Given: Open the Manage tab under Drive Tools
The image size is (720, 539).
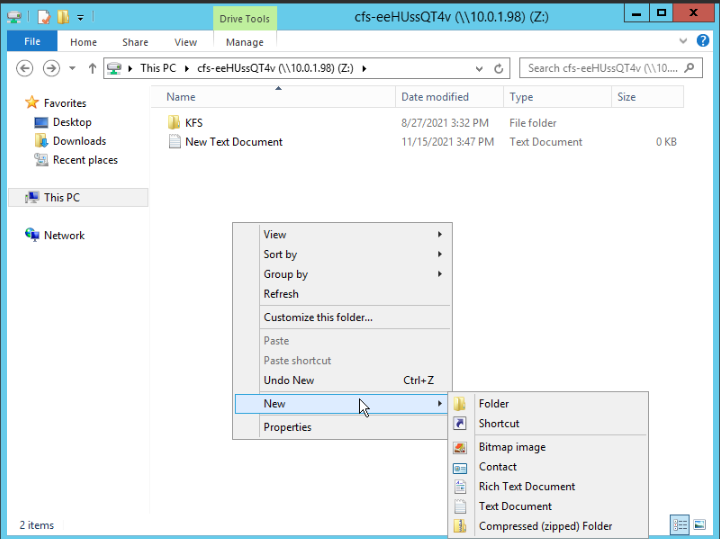Looking at the screenshot, I should click(x=245, y=42).
